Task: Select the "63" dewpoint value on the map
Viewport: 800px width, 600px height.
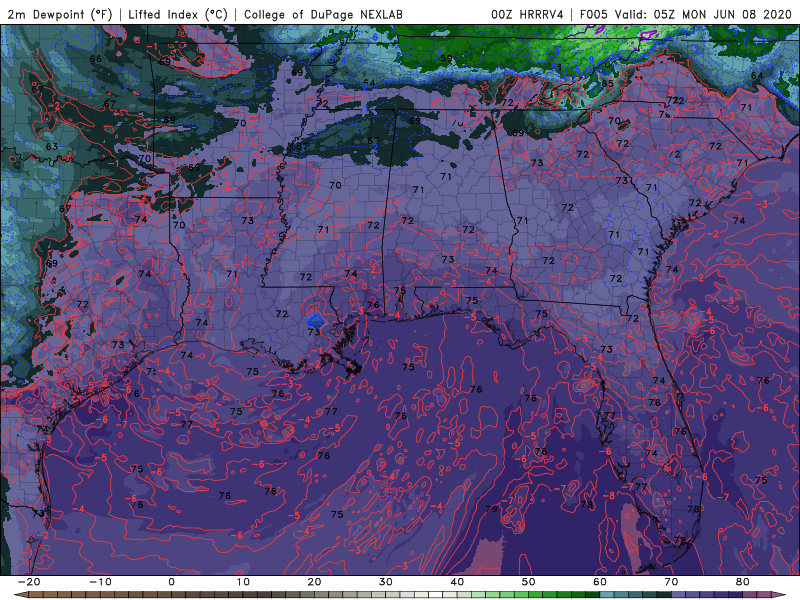Action: (52, 146)
